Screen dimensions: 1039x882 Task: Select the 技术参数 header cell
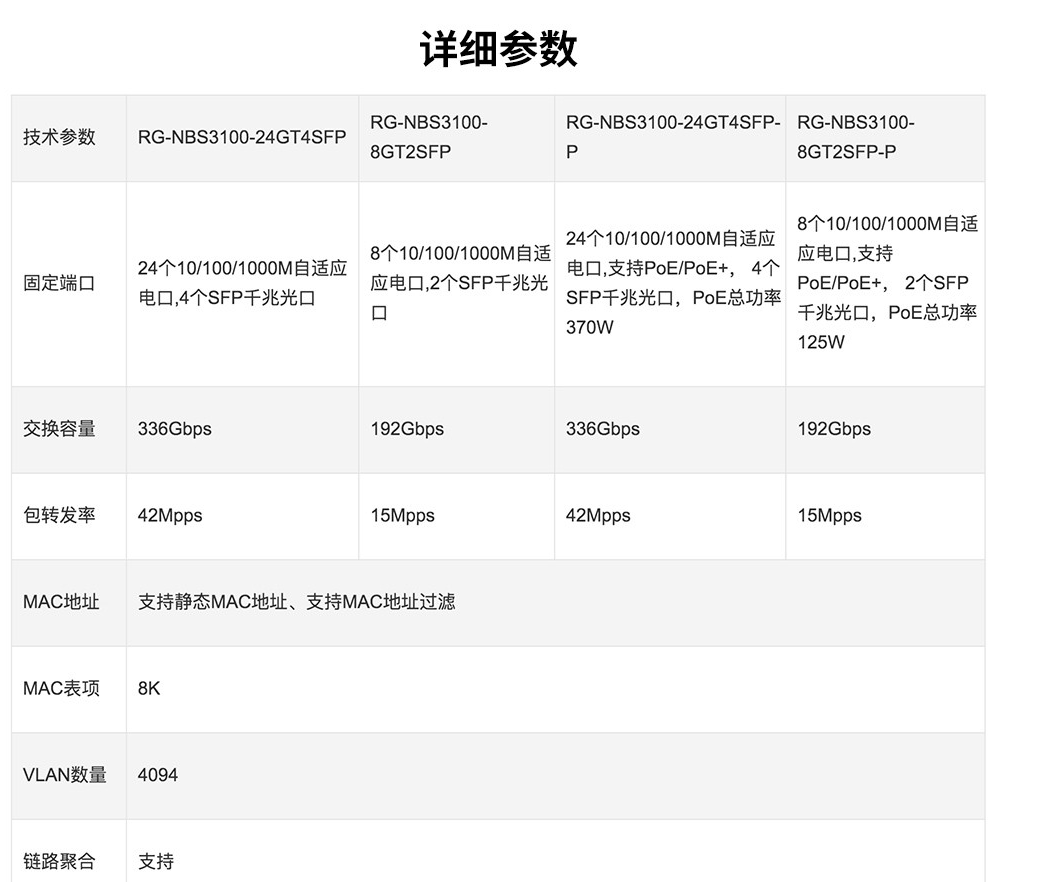pos(59,138)
